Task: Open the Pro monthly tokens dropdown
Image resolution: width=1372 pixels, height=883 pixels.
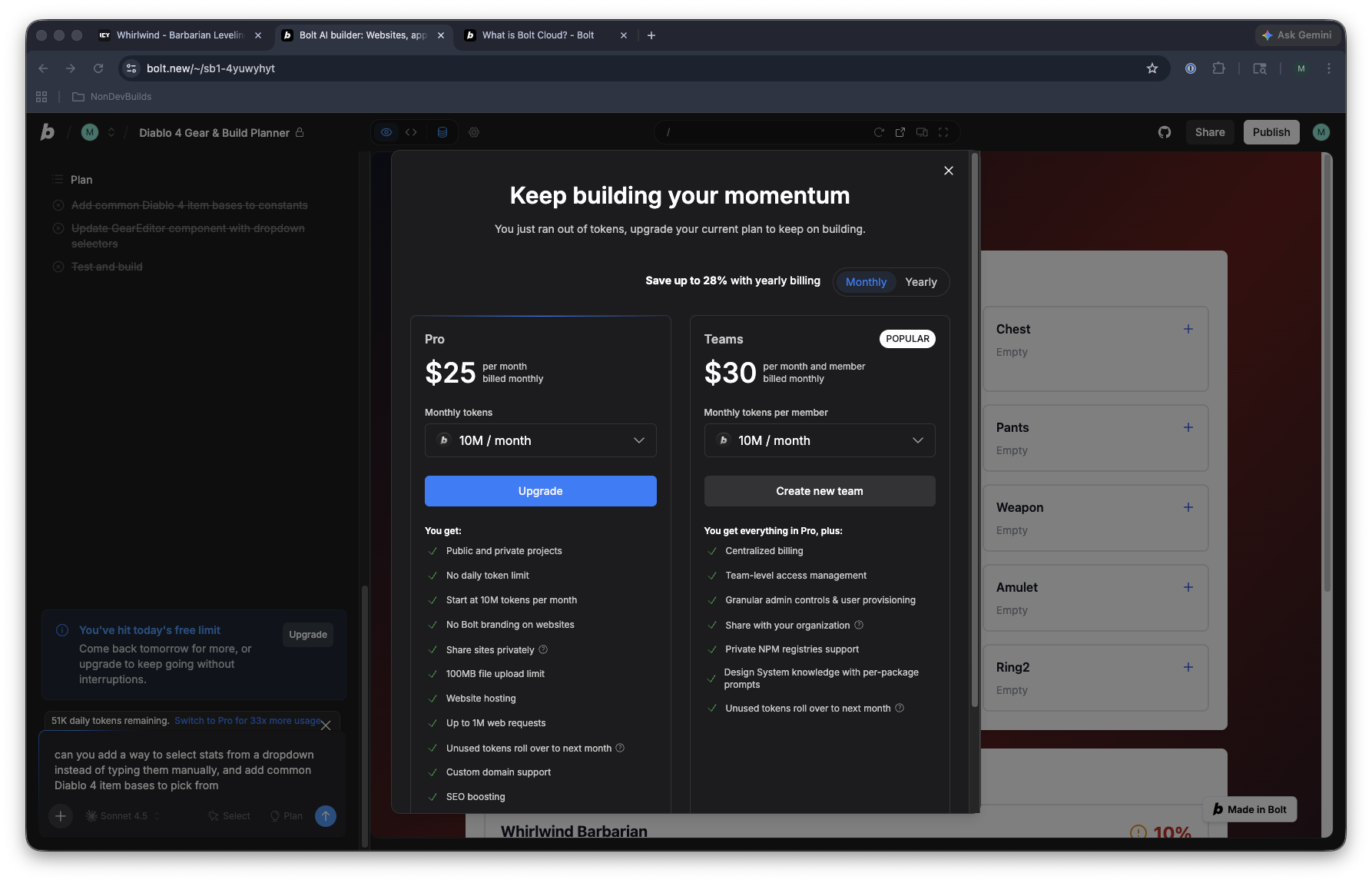Action: pyautogui.click(x=540, y=440)
